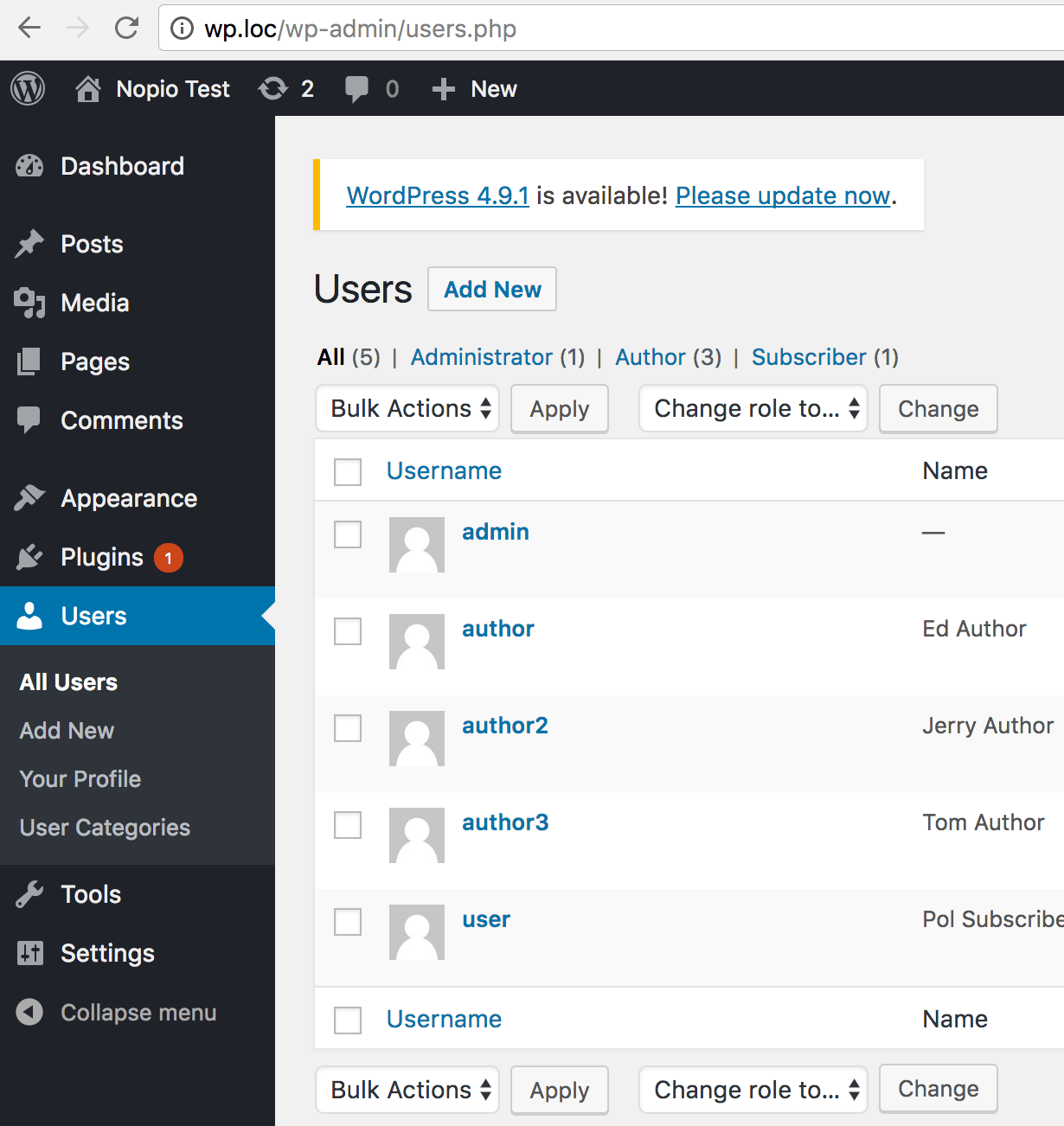Filter users by Administrator role
This screenshot has height=1126, width=1064.
(482, 356)
